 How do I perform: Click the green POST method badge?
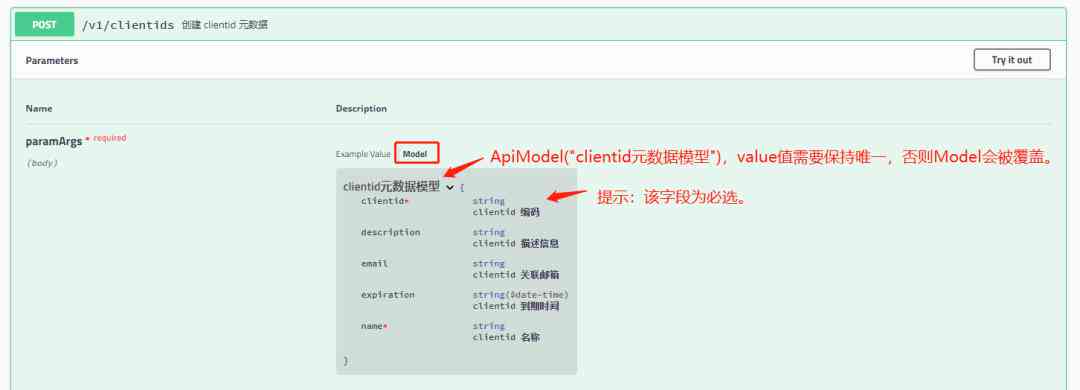click(x=44, y=25)
